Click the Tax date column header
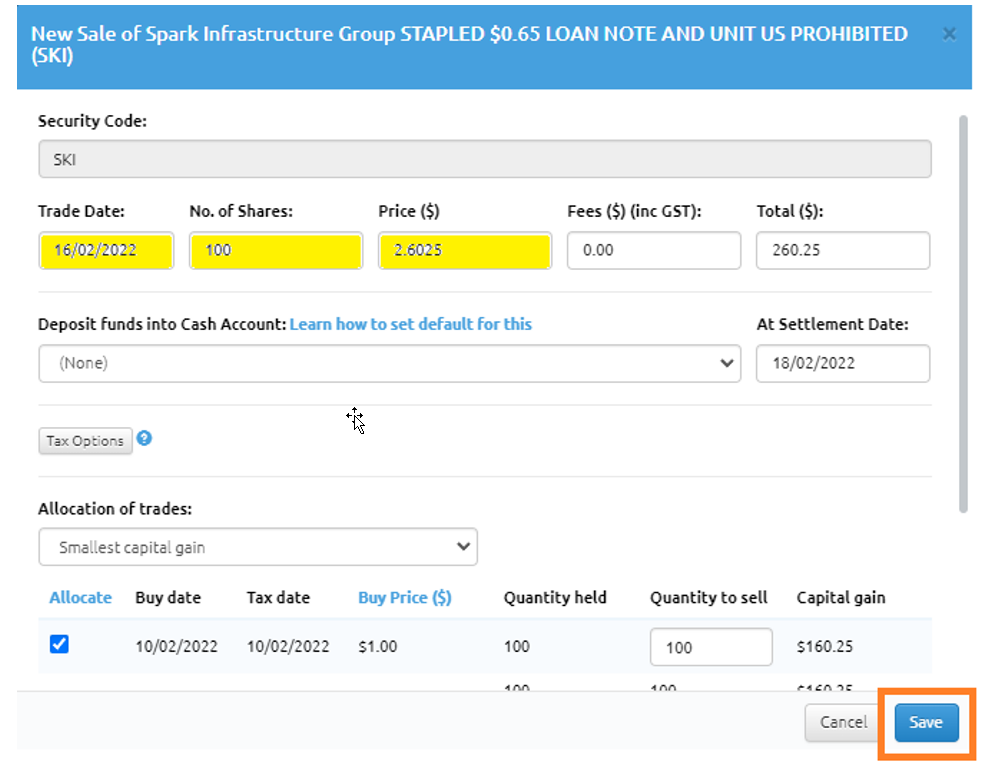Image resolution: width=989 pixels, height=766 pixels. 278,598
